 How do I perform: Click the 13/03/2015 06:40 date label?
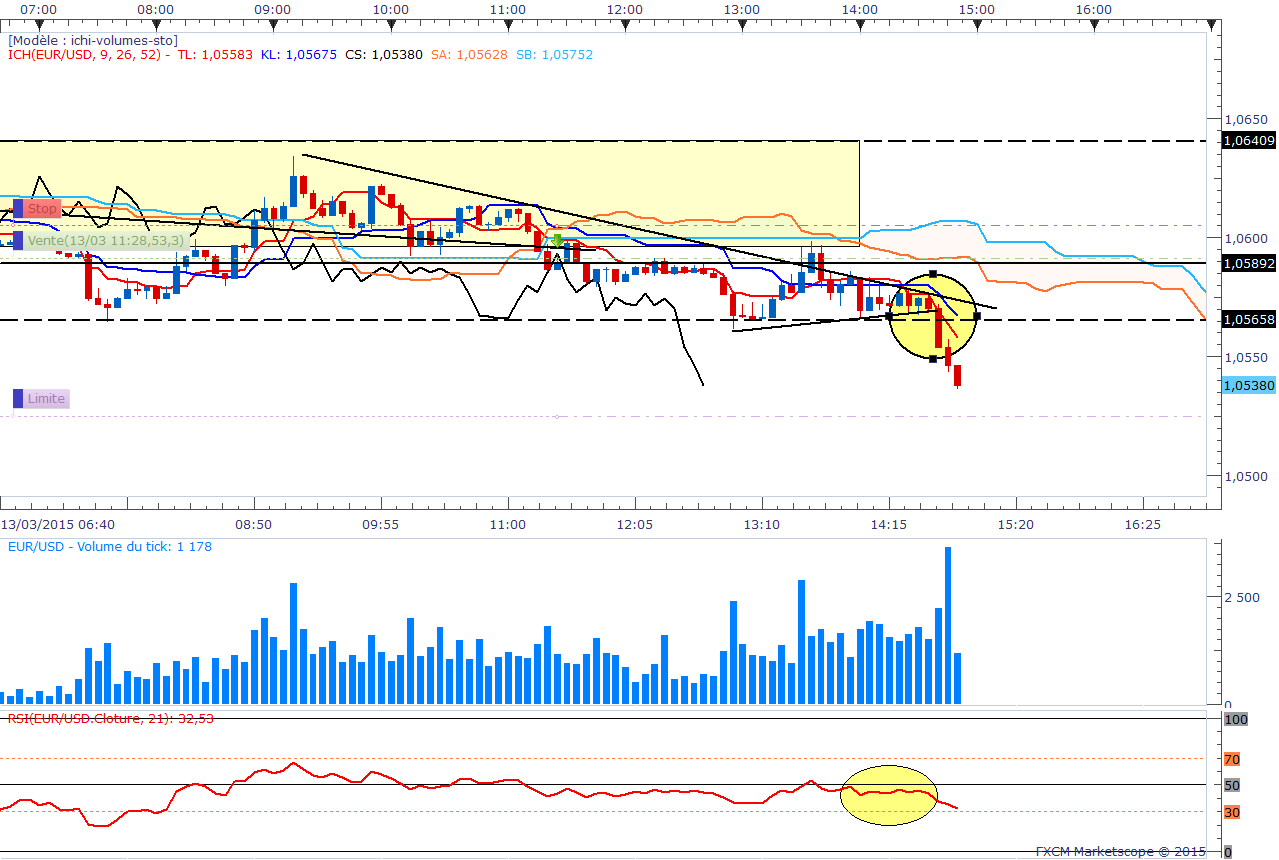[x=58, y=524]
